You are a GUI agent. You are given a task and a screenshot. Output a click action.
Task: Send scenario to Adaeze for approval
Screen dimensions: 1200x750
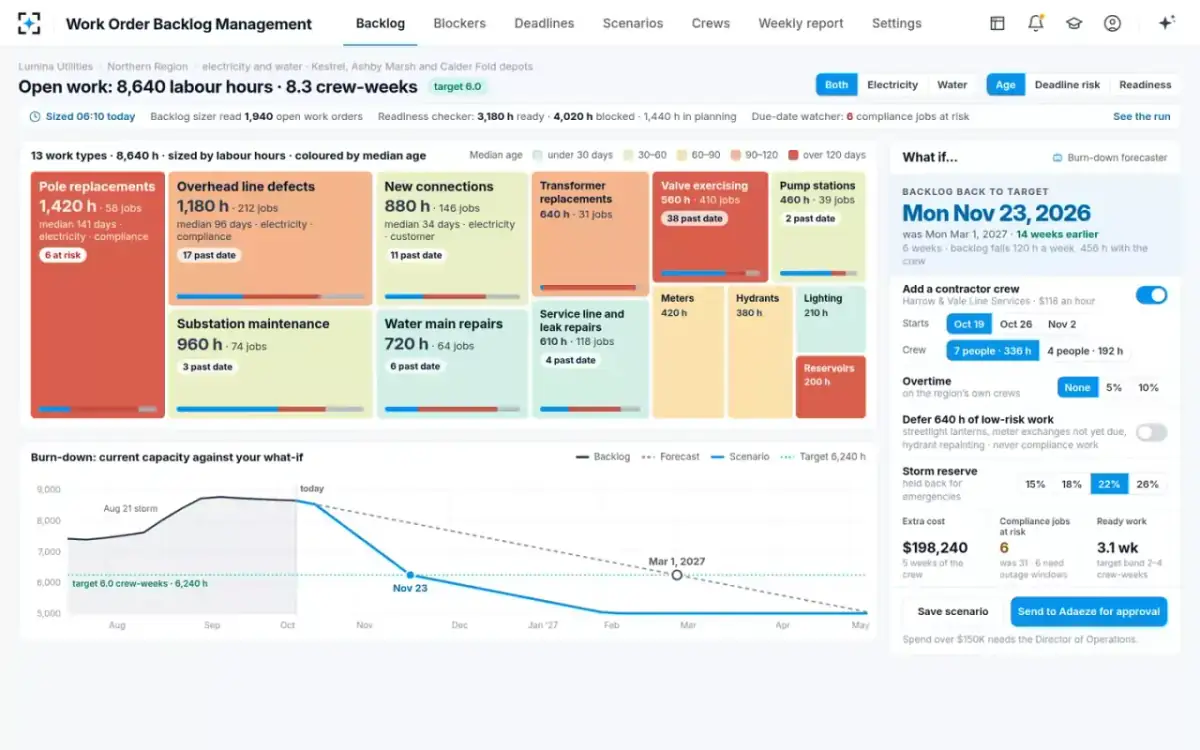[1088, 612]
